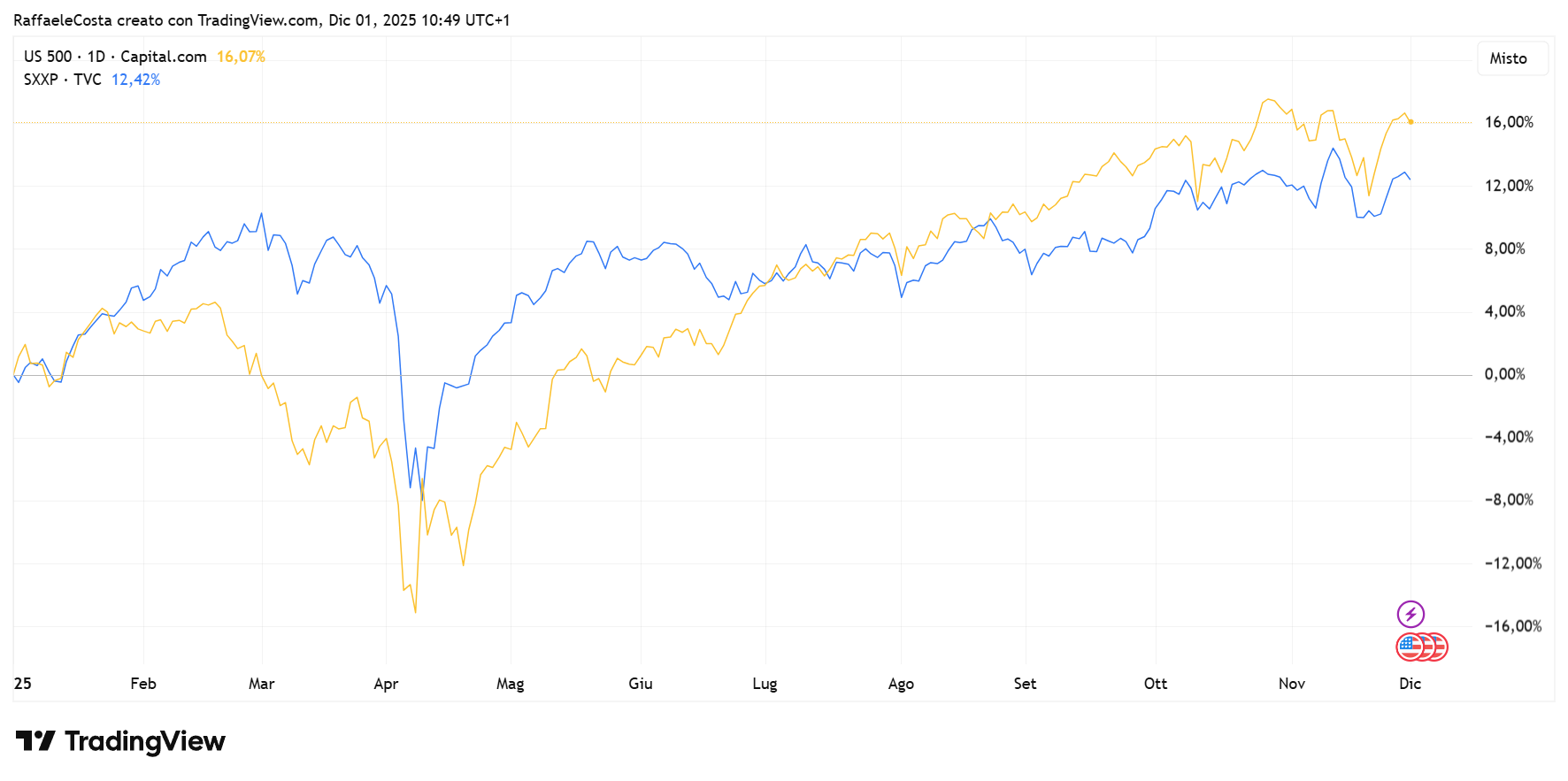Viewport: 1568px width, 781px height.
Task: Click the Nov label on time axis
Action: coord(1292,684)
